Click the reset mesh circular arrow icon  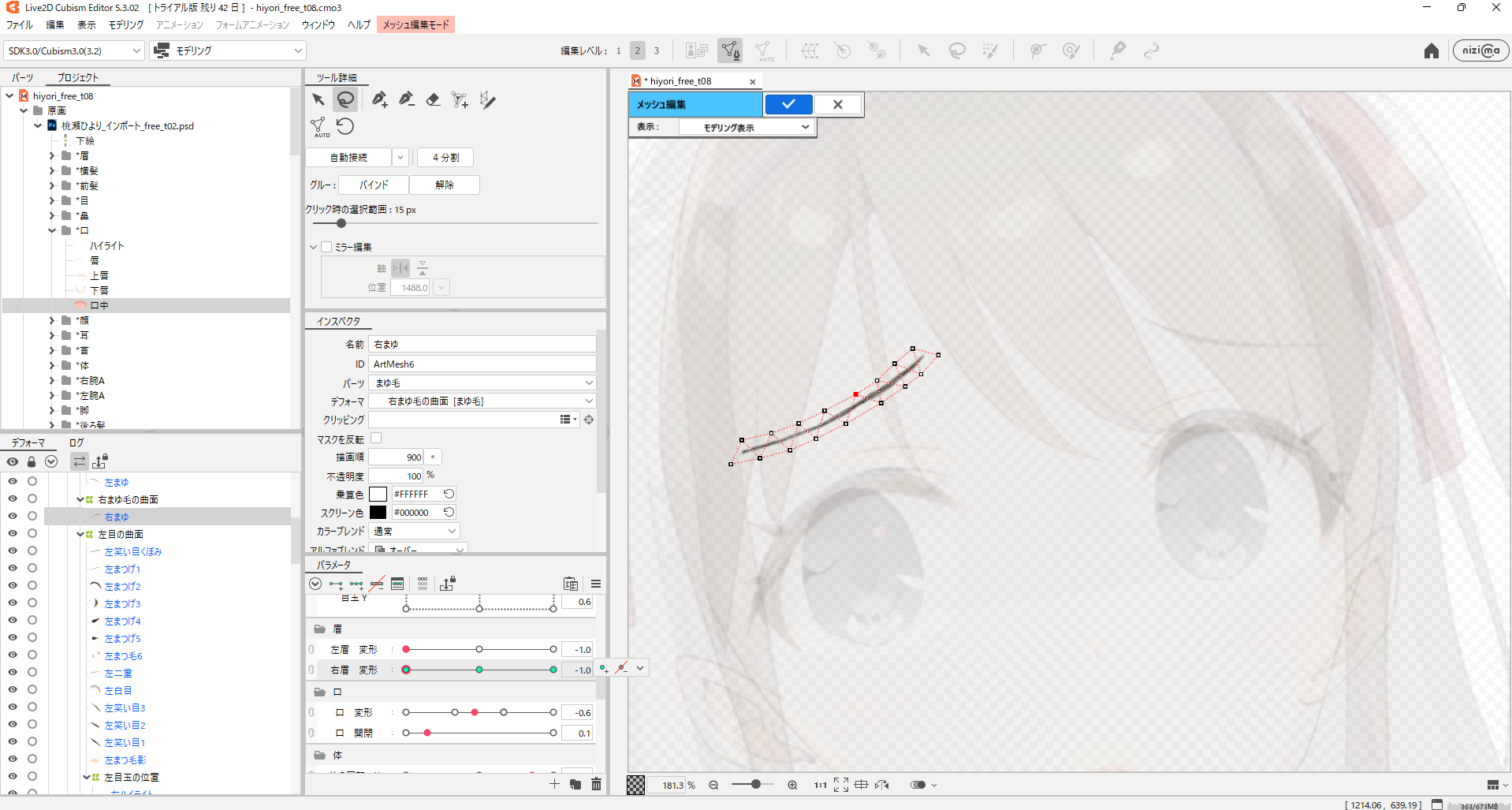345,126
